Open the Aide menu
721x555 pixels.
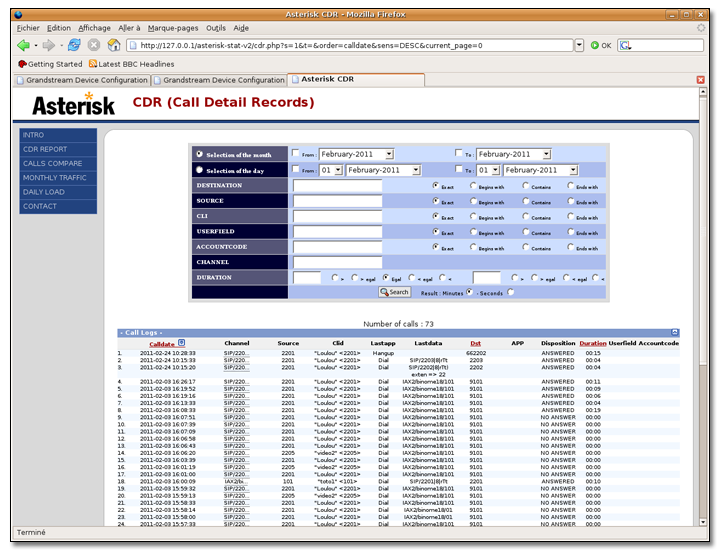[x=241, y=28]
